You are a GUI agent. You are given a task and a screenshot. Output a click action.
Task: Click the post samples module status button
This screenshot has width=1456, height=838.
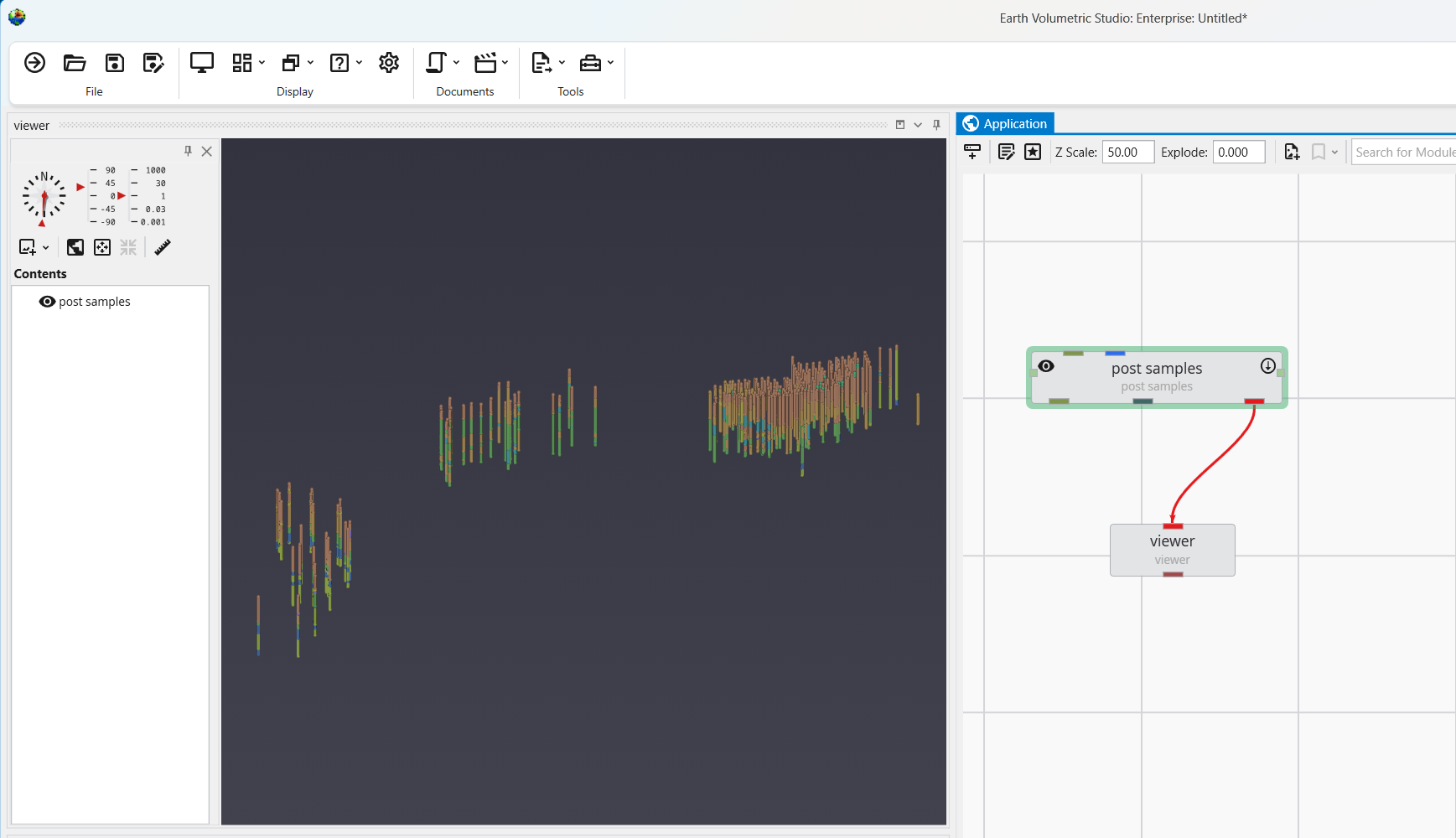1267,366
